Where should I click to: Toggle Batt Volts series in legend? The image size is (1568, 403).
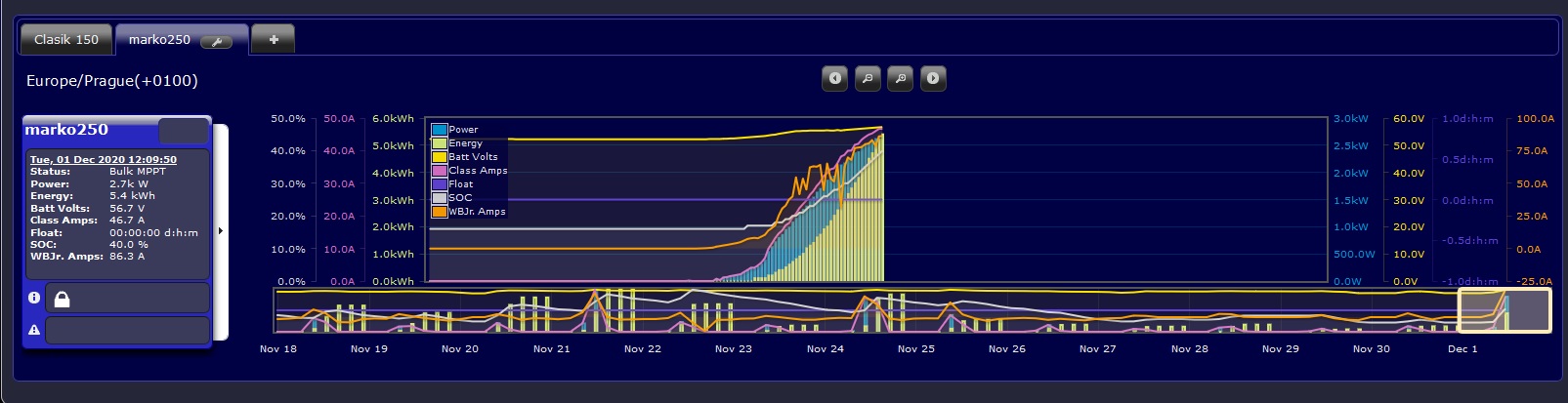point(473,157)
